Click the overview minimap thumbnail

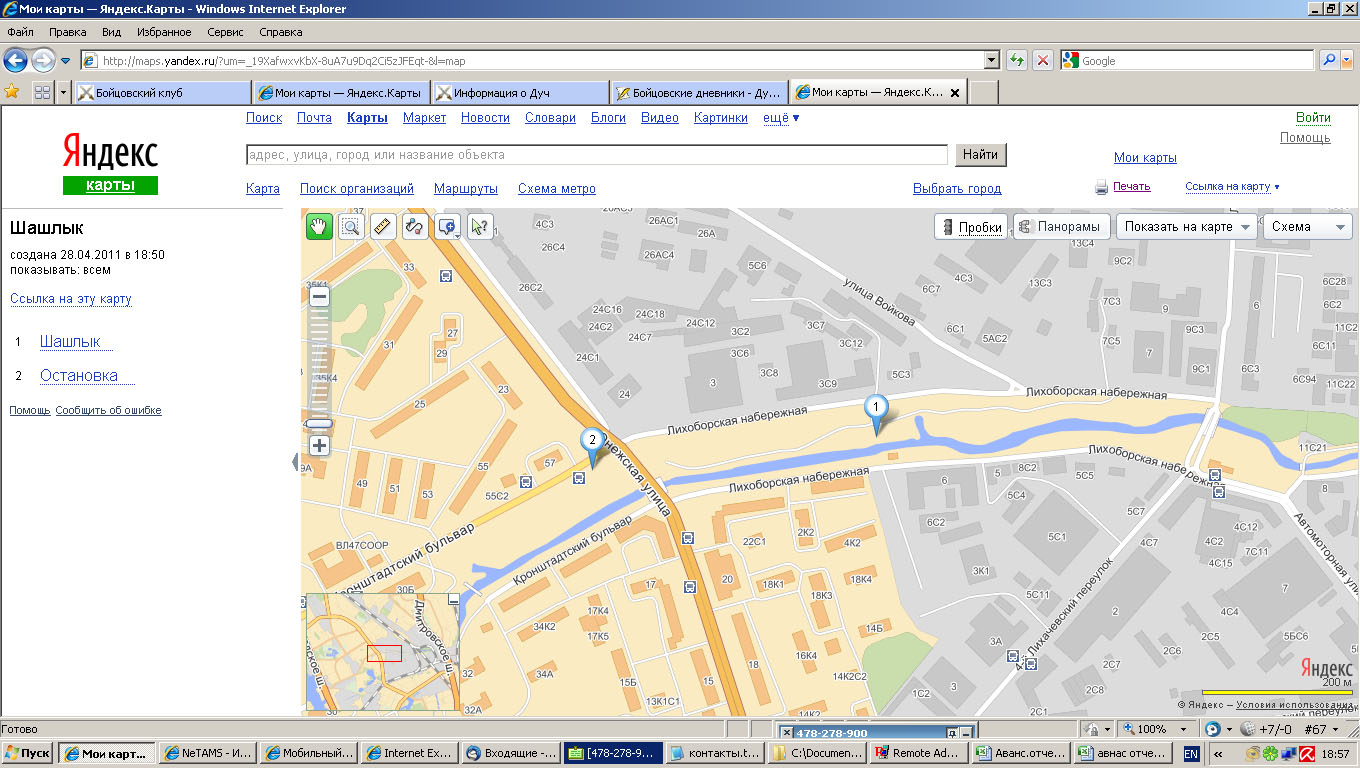(x=381, y=652)
